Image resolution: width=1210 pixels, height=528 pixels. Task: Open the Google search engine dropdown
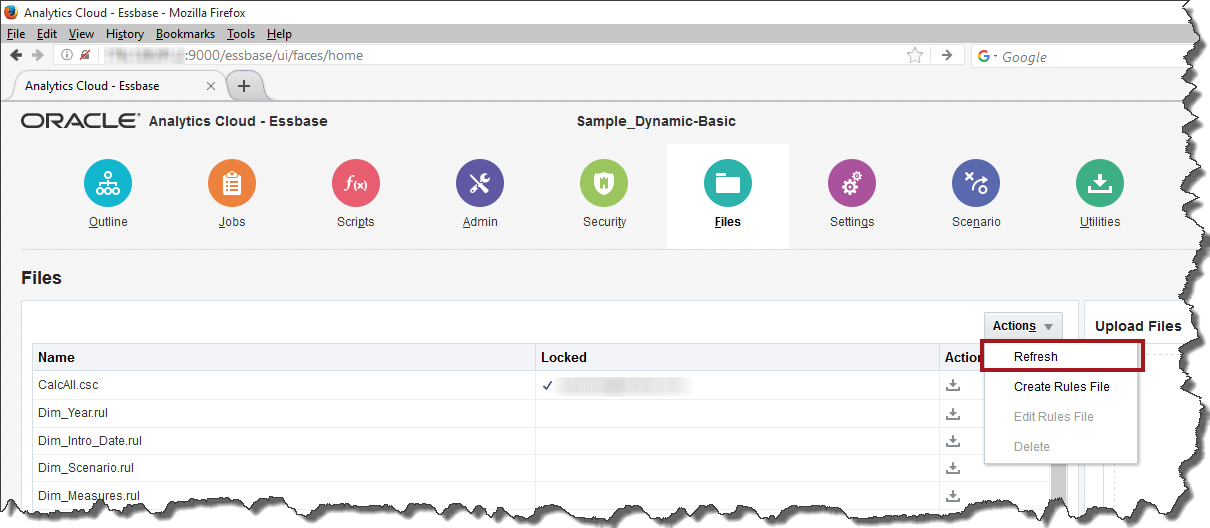[988, 56]
